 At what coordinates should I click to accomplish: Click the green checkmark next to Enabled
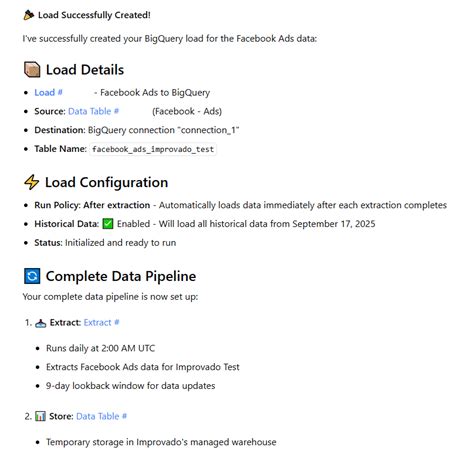click(x=108, y=224)
